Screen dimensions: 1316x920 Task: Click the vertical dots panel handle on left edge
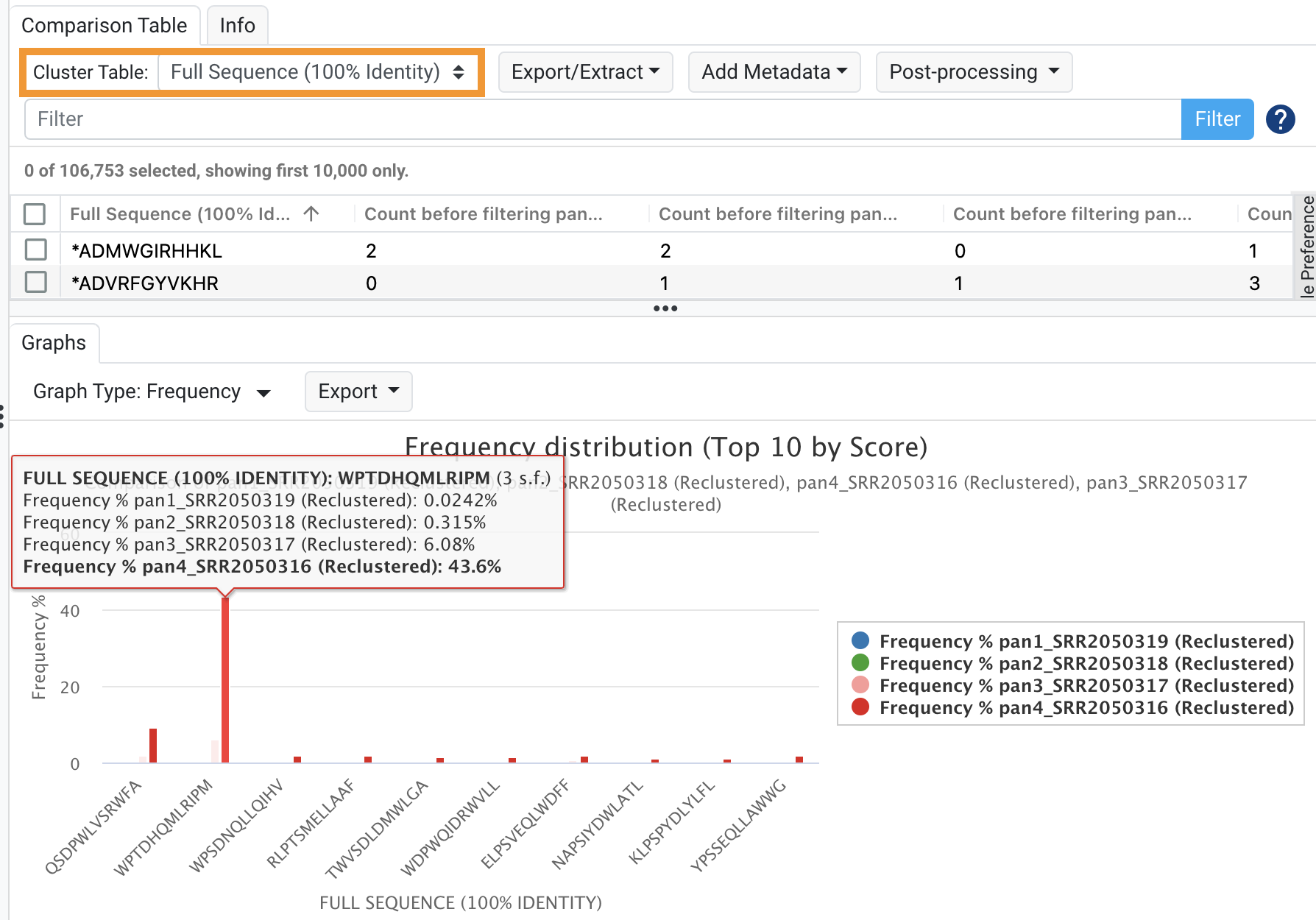tap(3, 416)
